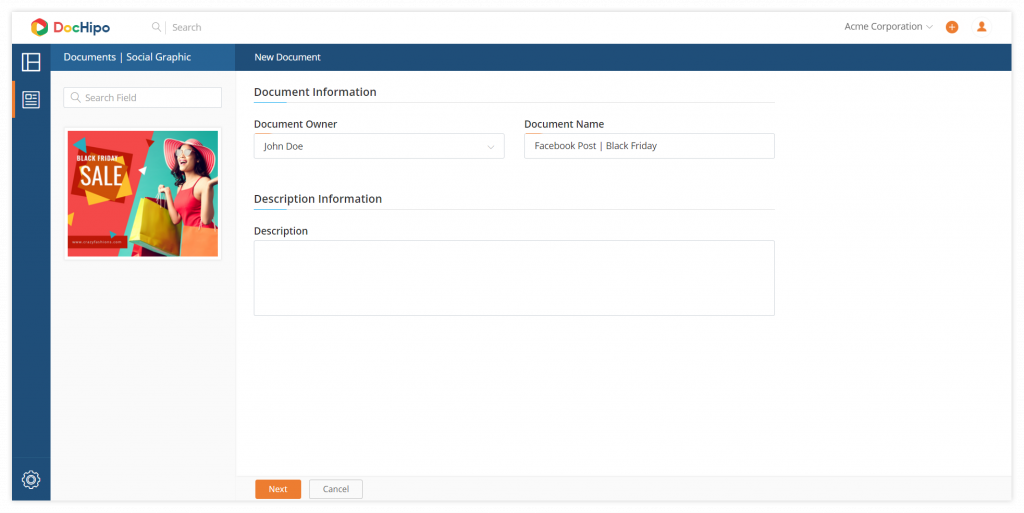Open the templates layout icon in sidebar
1024x513 pixels.
(31, 61)
